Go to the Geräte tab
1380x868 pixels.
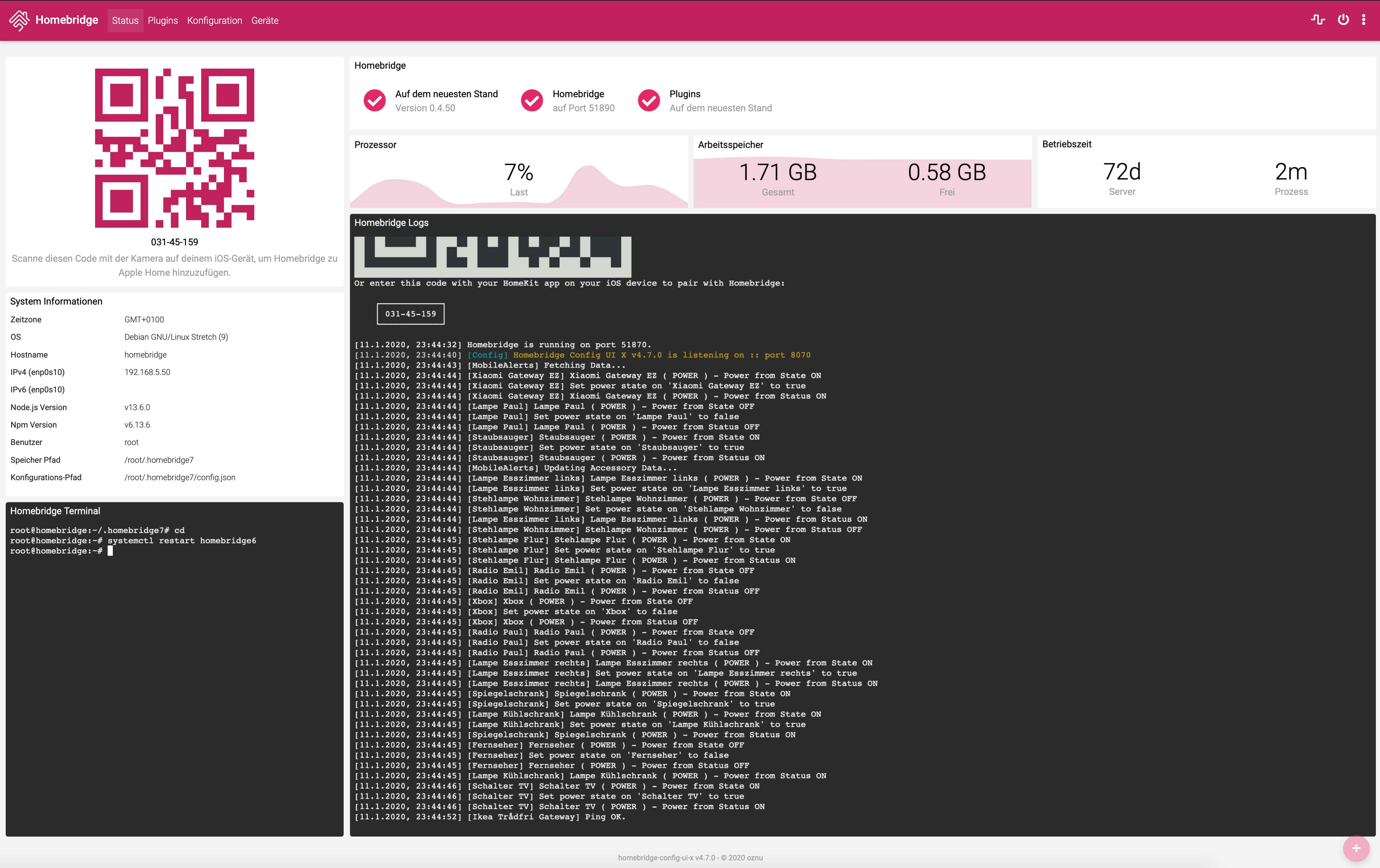click(x=265, y=21)
